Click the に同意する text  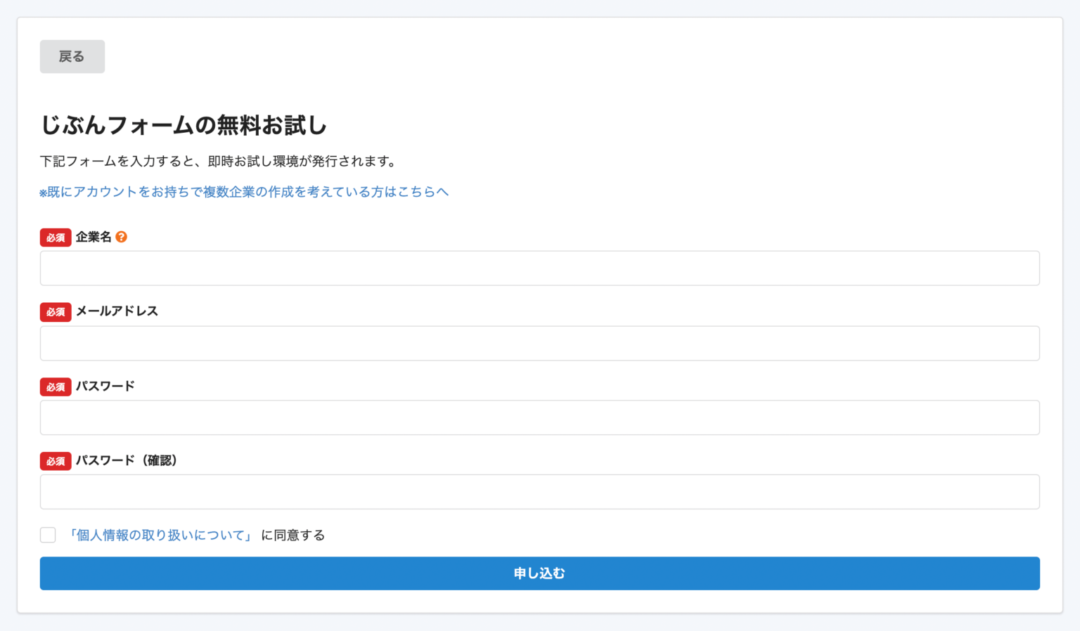click(293, 535)
